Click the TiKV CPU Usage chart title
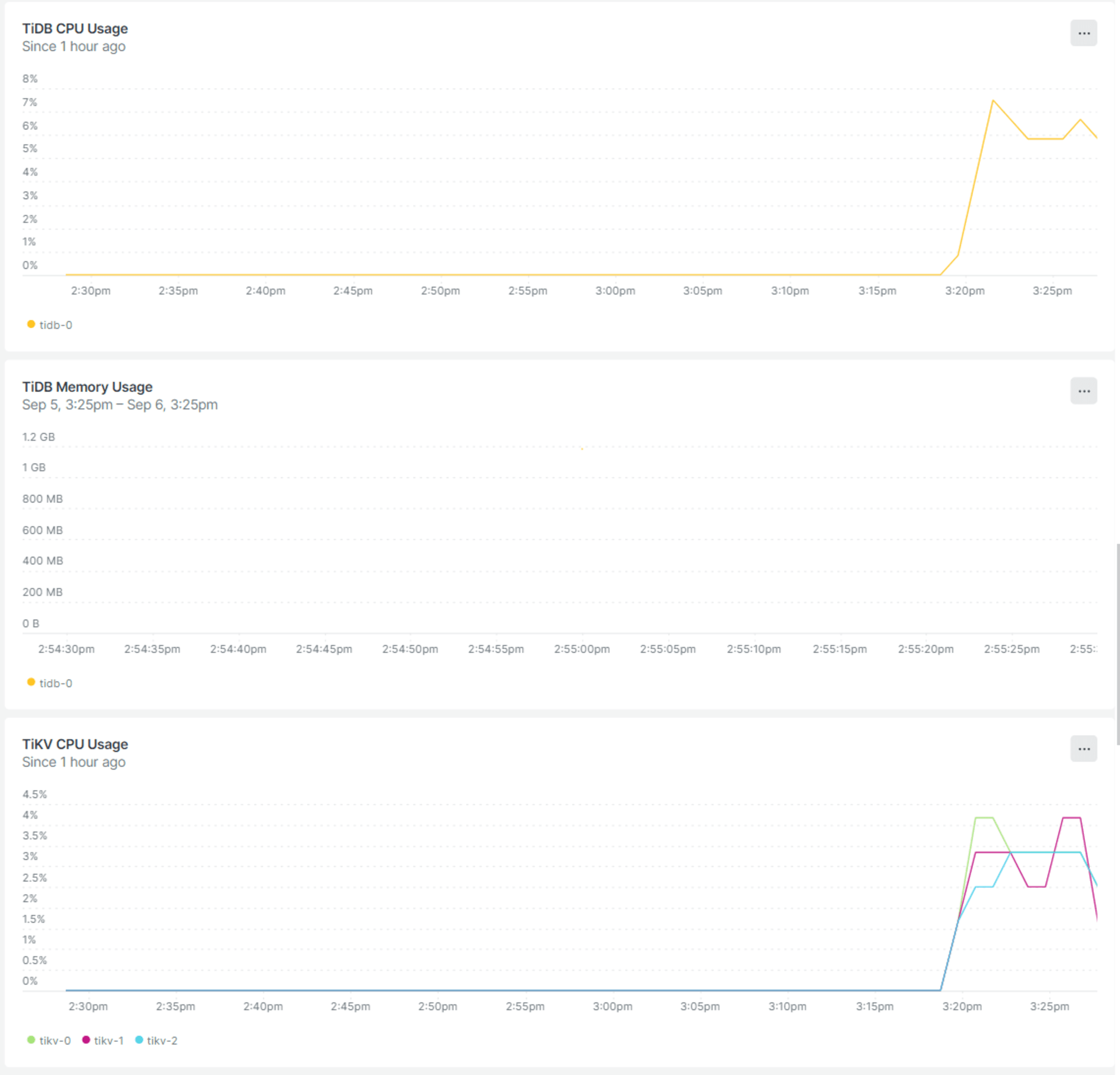 click(75, 744)
